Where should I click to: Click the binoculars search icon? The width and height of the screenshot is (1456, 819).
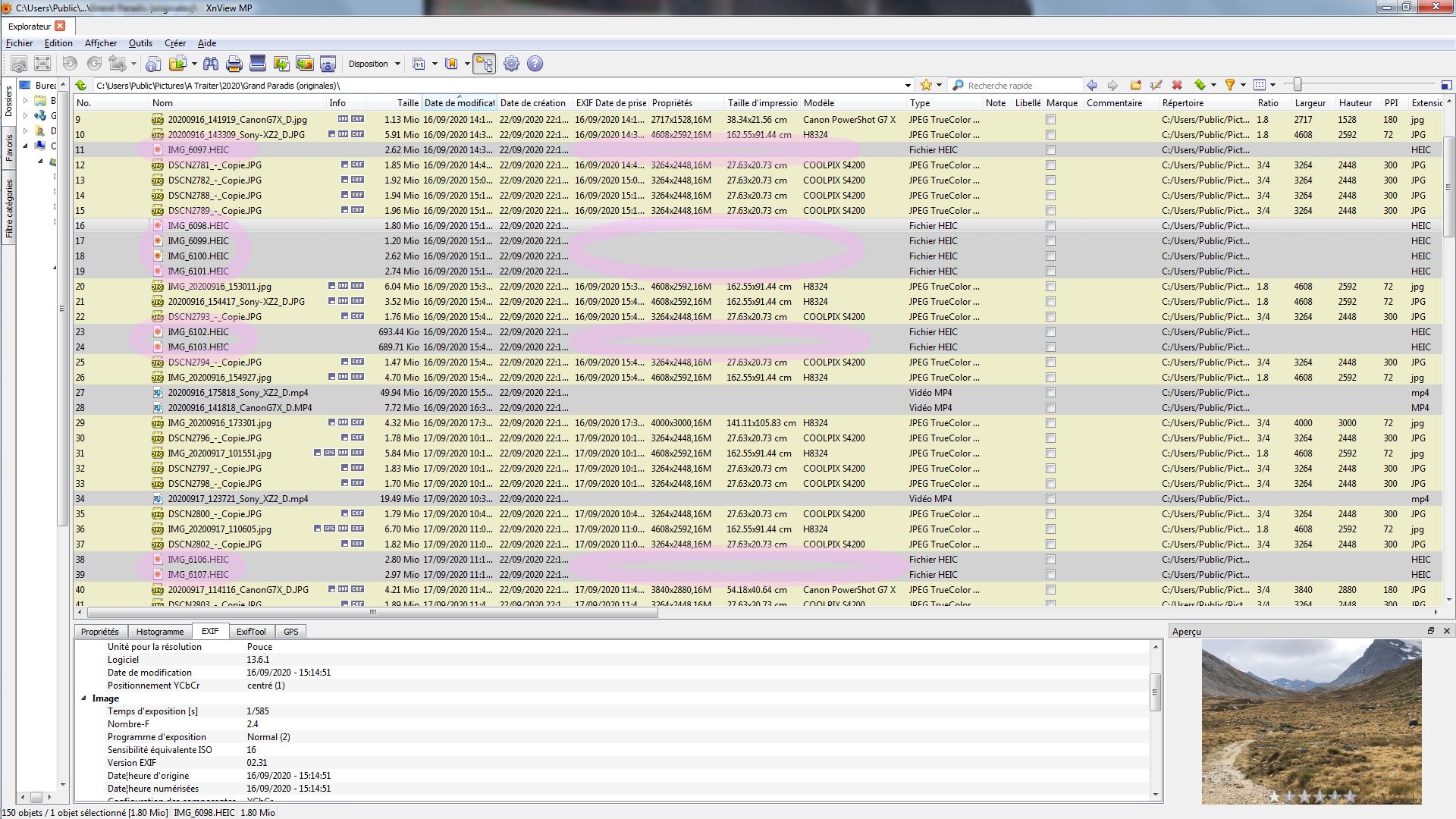pos(211,64)
